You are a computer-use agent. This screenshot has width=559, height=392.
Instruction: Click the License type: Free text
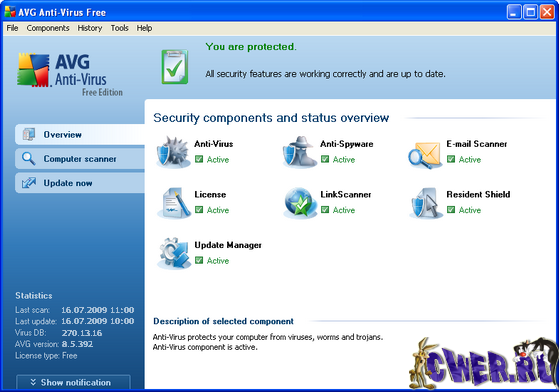[46, 356]
